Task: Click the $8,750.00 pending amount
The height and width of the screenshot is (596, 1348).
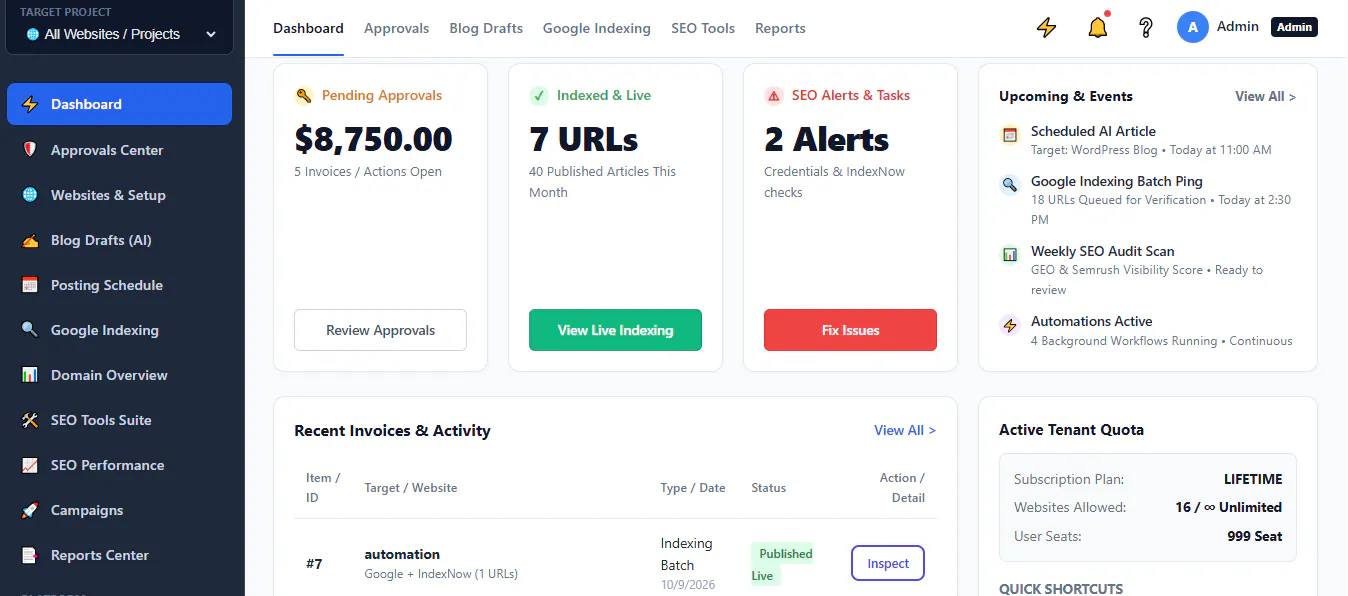Action: 373,139
